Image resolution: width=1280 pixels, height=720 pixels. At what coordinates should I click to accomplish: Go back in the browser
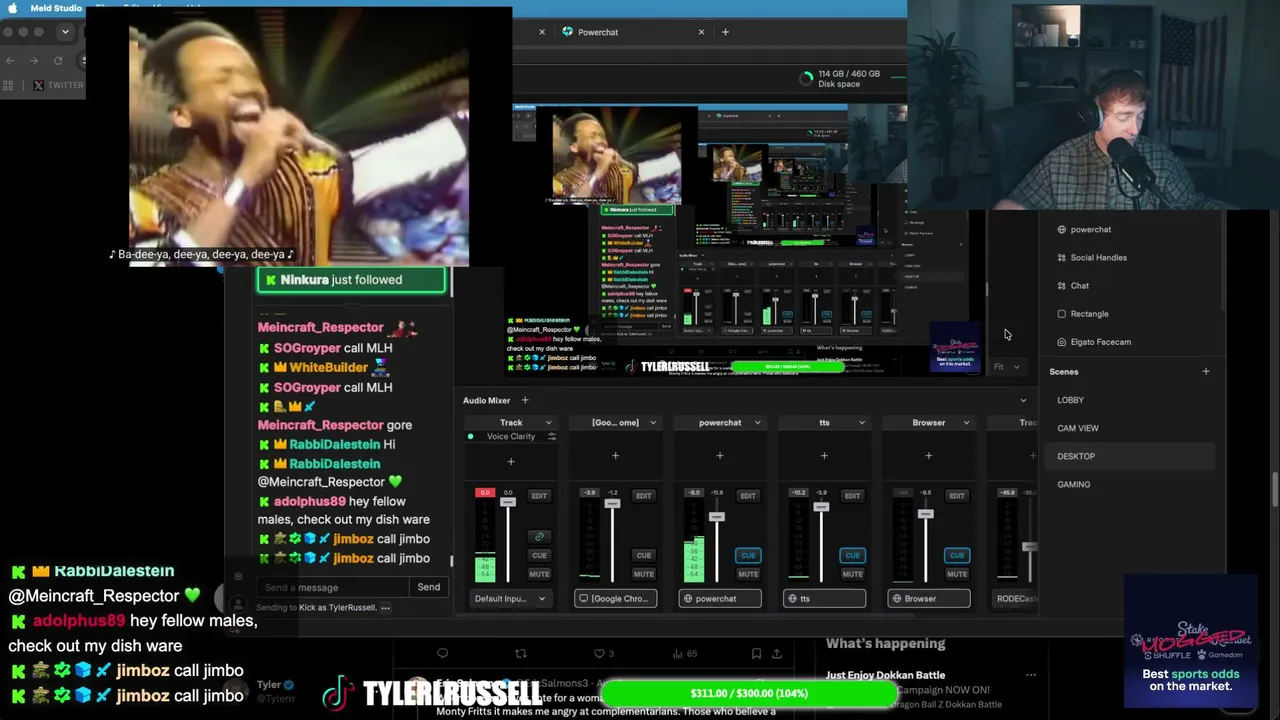(x=10, y=61)
